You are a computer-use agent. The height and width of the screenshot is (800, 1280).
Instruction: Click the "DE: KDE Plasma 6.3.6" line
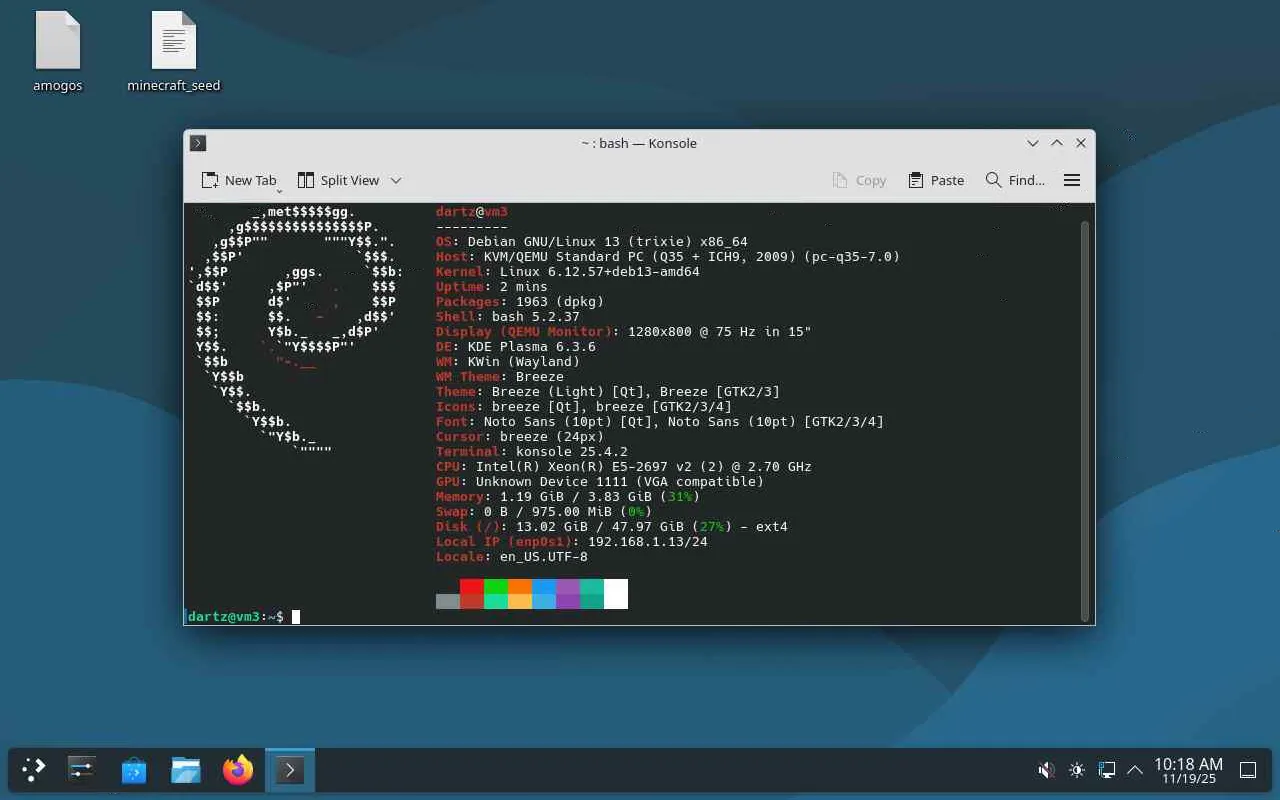516,347
